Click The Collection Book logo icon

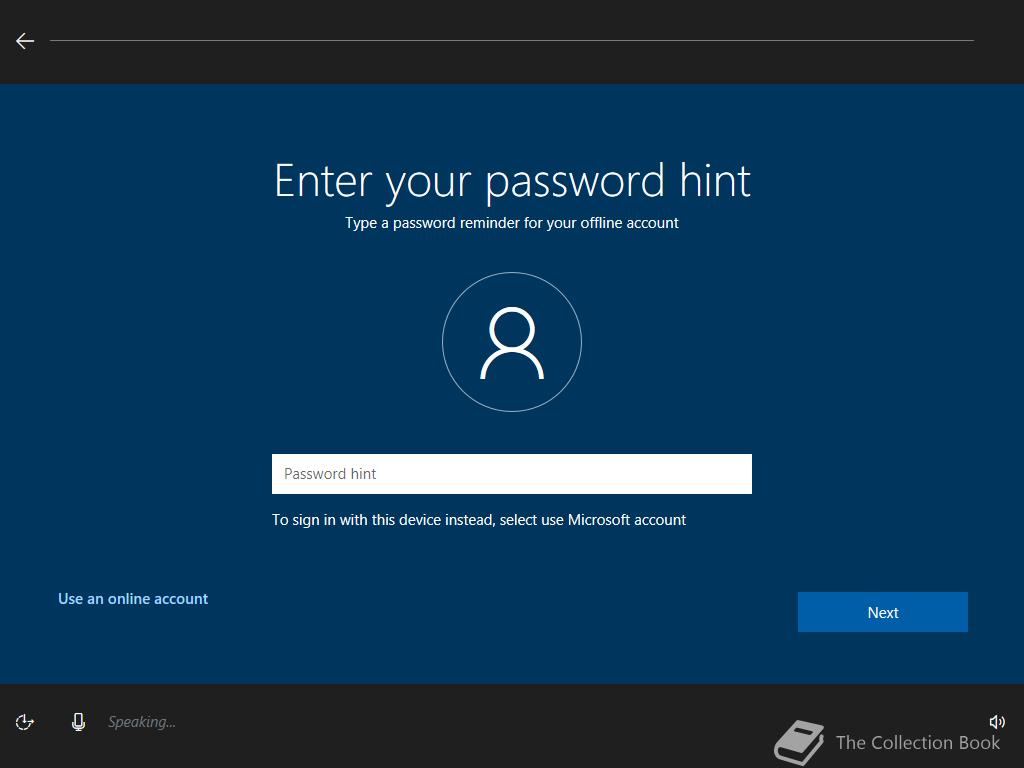[x=799, y=742]
